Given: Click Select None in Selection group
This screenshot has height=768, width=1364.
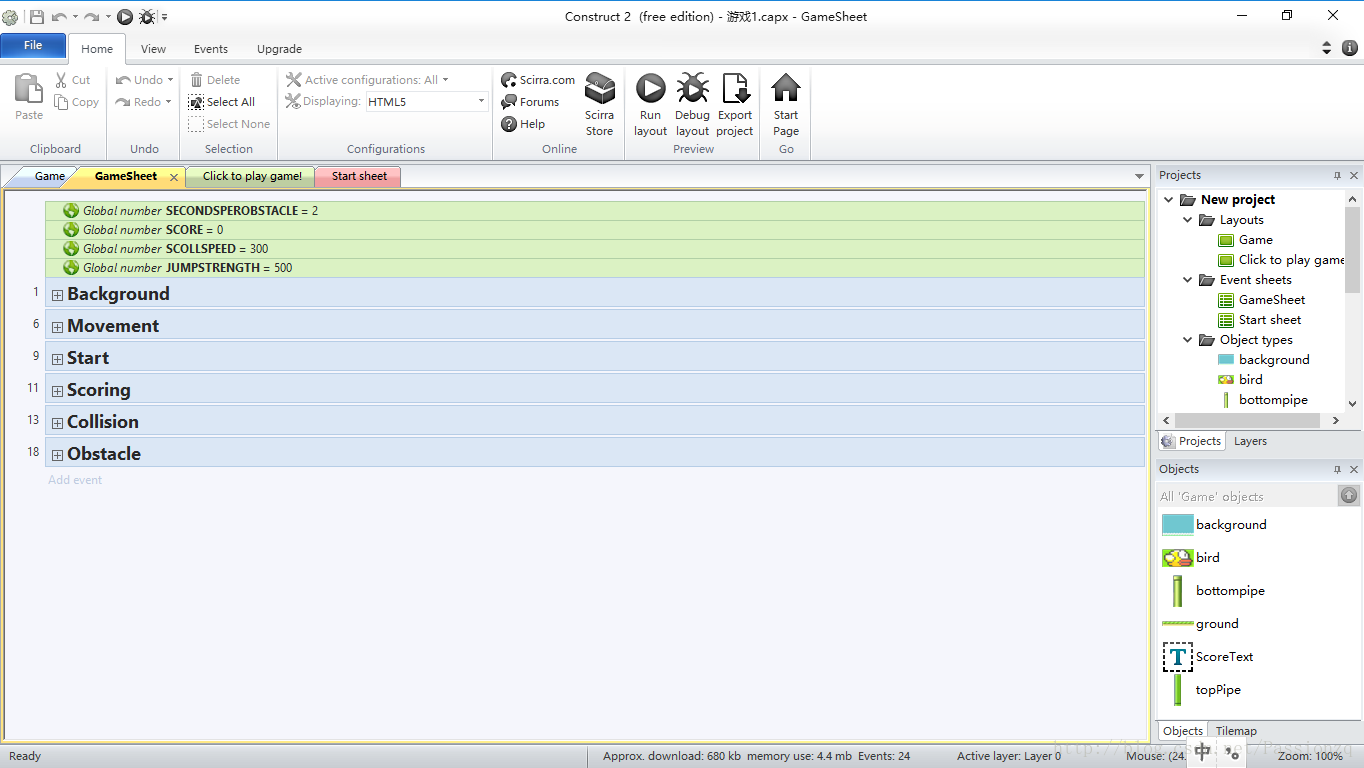Looking at the screenshot, I should (229, 124).
